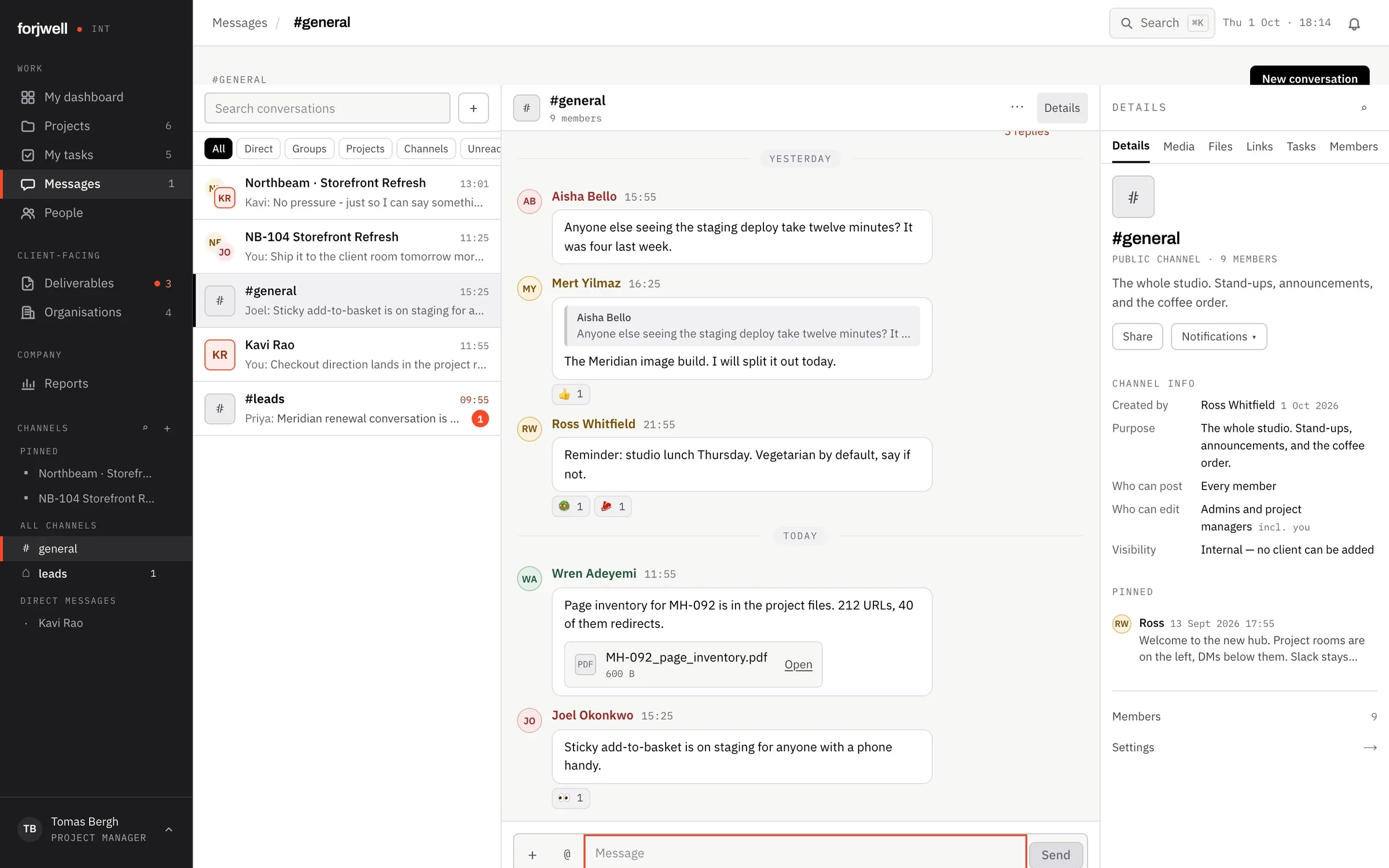1389x868 pixels.
Task: Select general under All Channels
Action: point(96,549)
